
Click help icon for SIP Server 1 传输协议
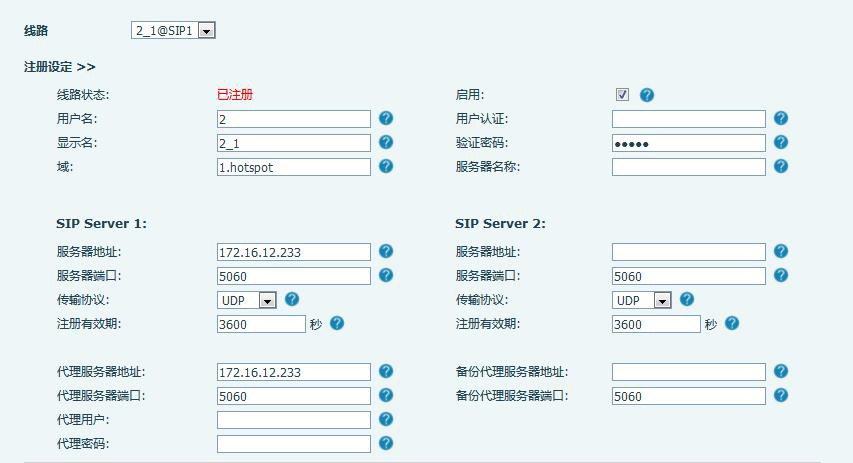tap(292, 299)
